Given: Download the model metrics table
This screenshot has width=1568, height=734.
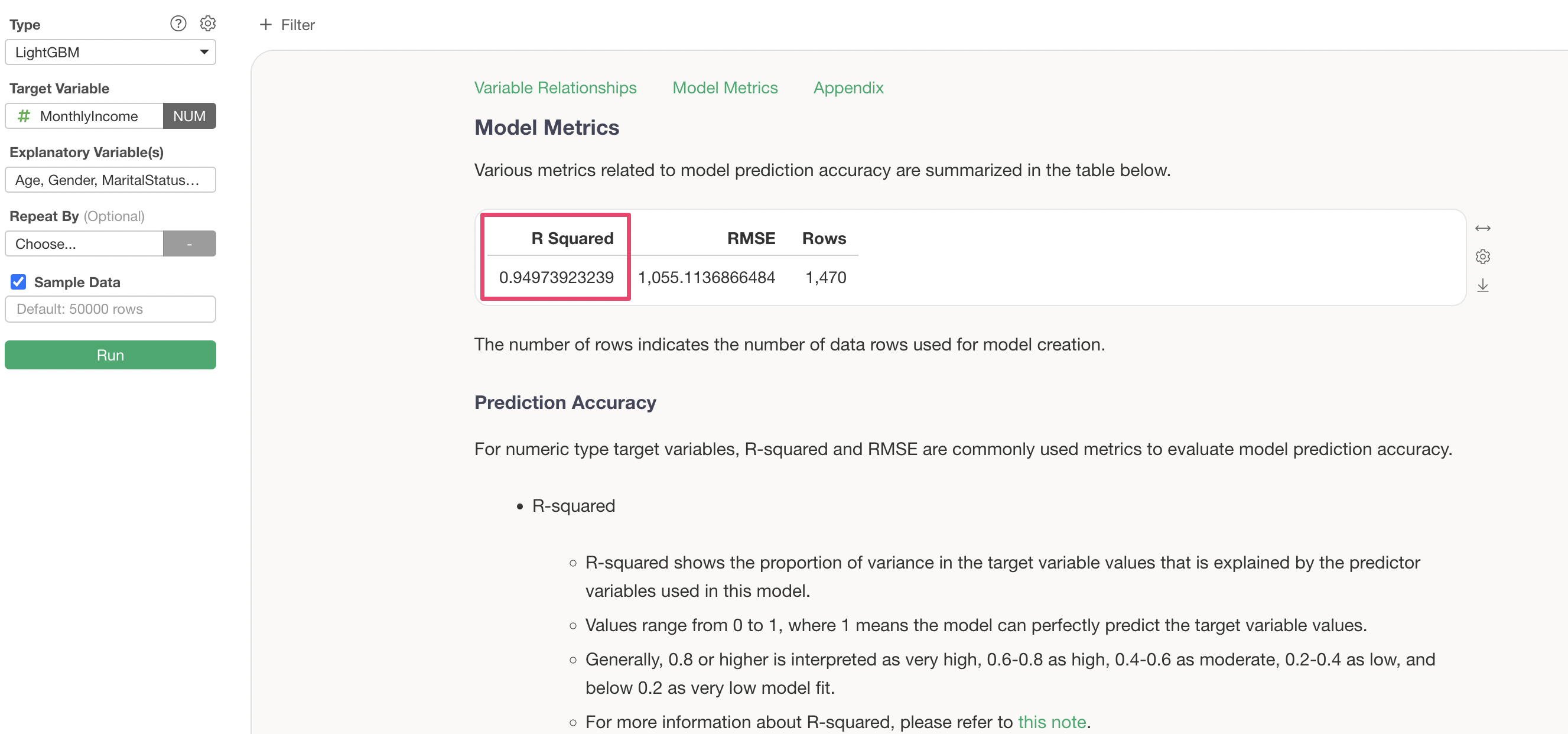Looking at the screenshot, I should coord(1482,285).
